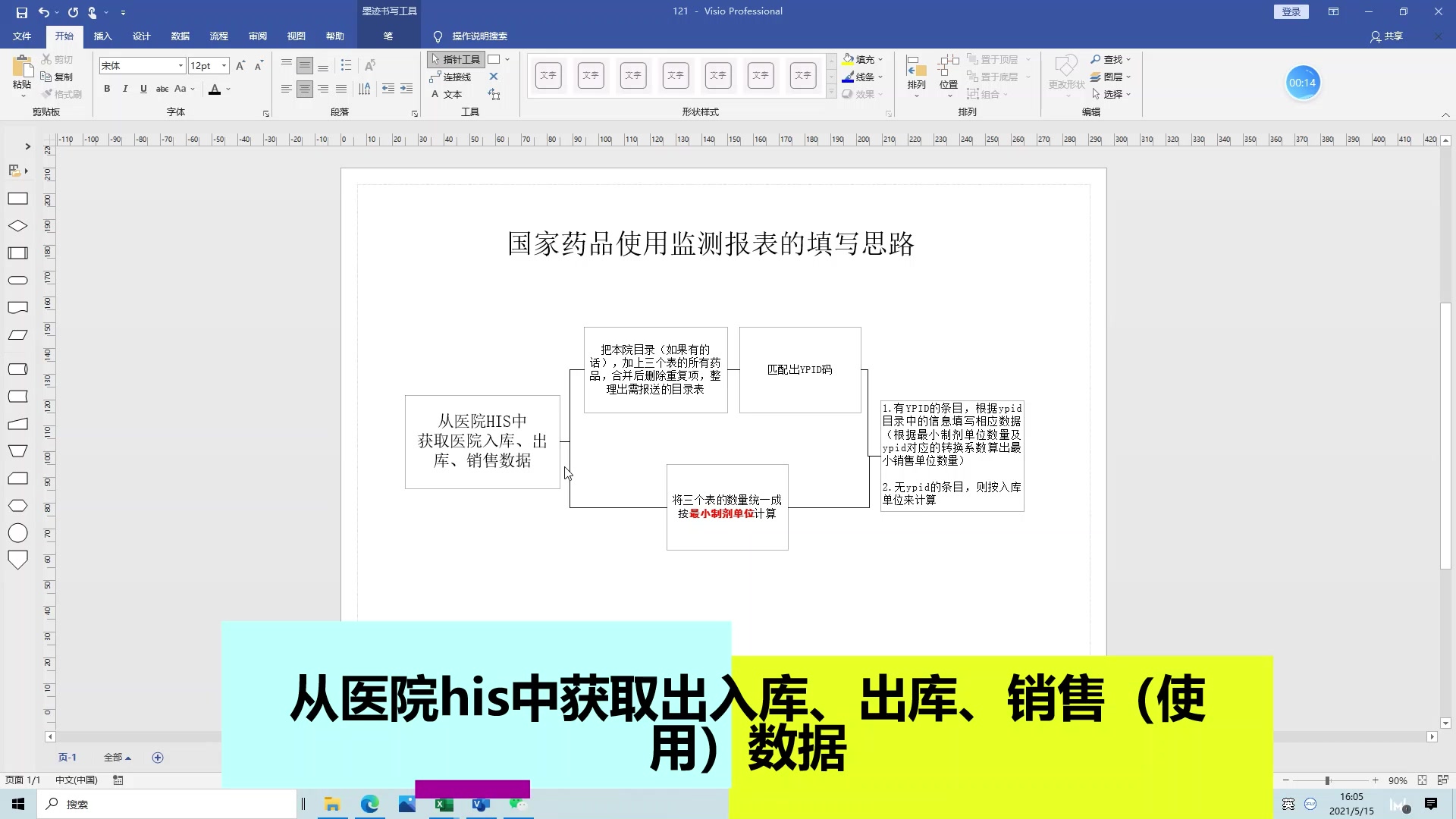Open the font name 宋体 dropdown

(x=180, y=66)
